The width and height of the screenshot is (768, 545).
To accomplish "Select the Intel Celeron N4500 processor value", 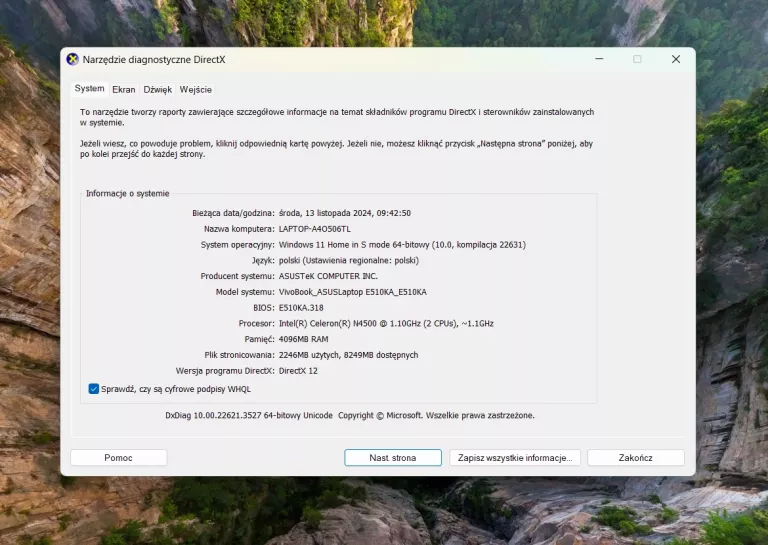I will click(x=386, y=323).
